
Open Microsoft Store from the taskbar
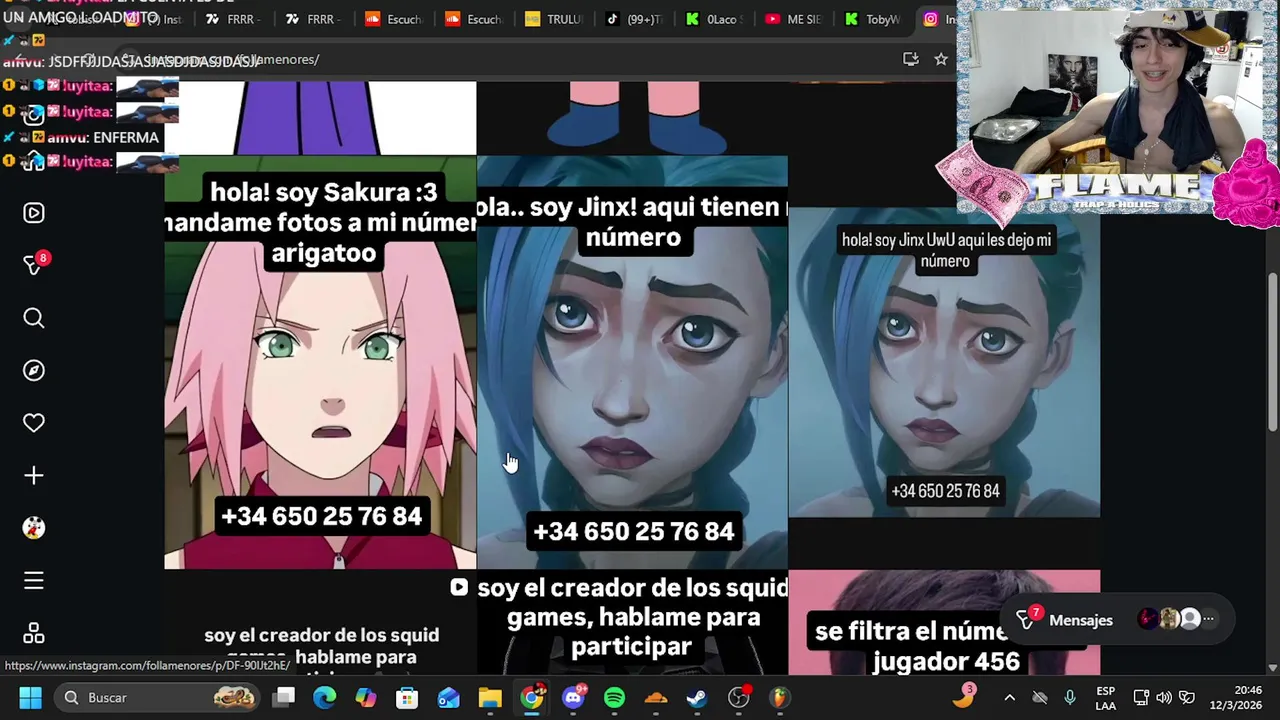407,697
